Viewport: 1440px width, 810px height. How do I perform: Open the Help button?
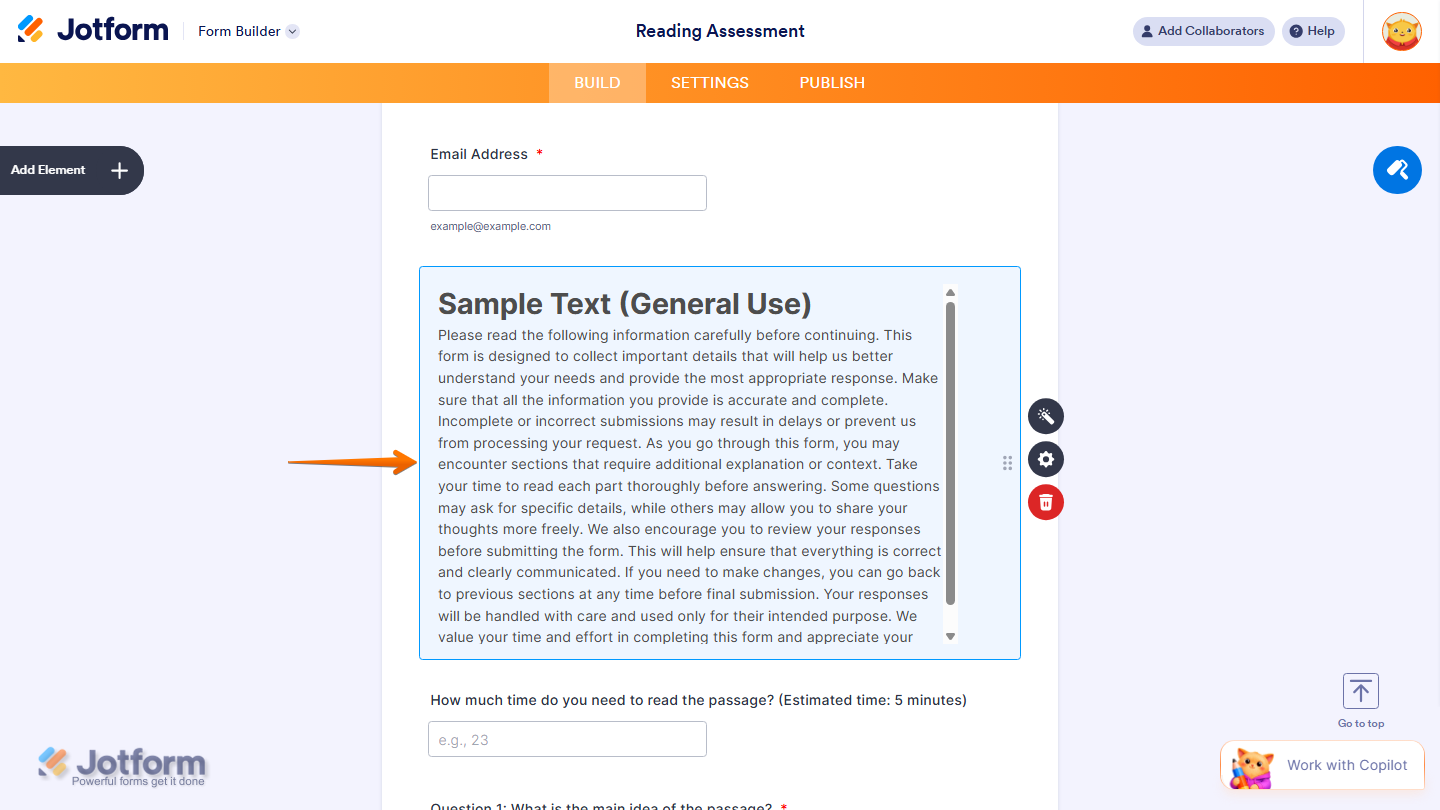1313,31
